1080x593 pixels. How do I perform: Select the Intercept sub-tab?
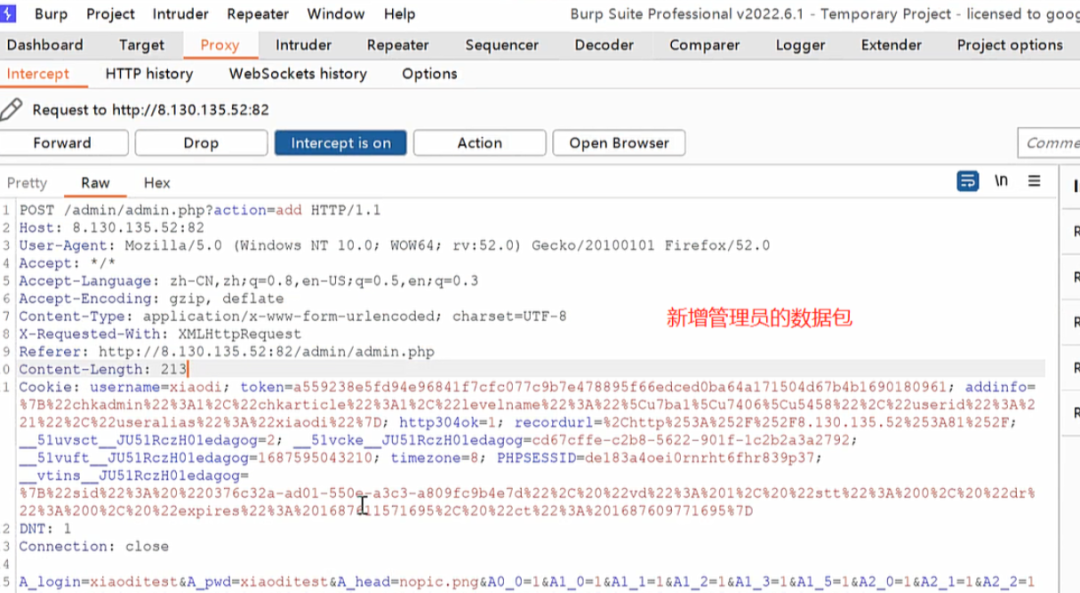click(x=38, y=74)
